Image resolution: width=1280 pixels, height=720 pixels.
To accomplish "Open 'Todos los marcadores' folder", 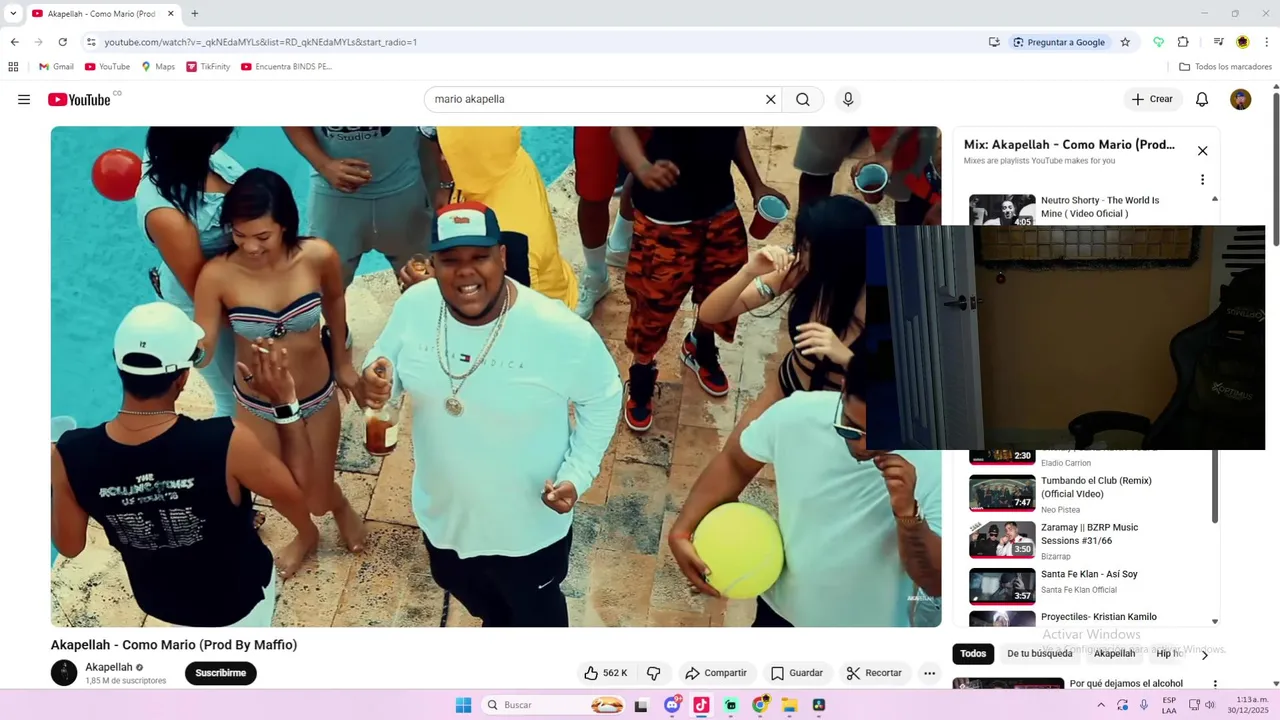I will click(1225, 67).
